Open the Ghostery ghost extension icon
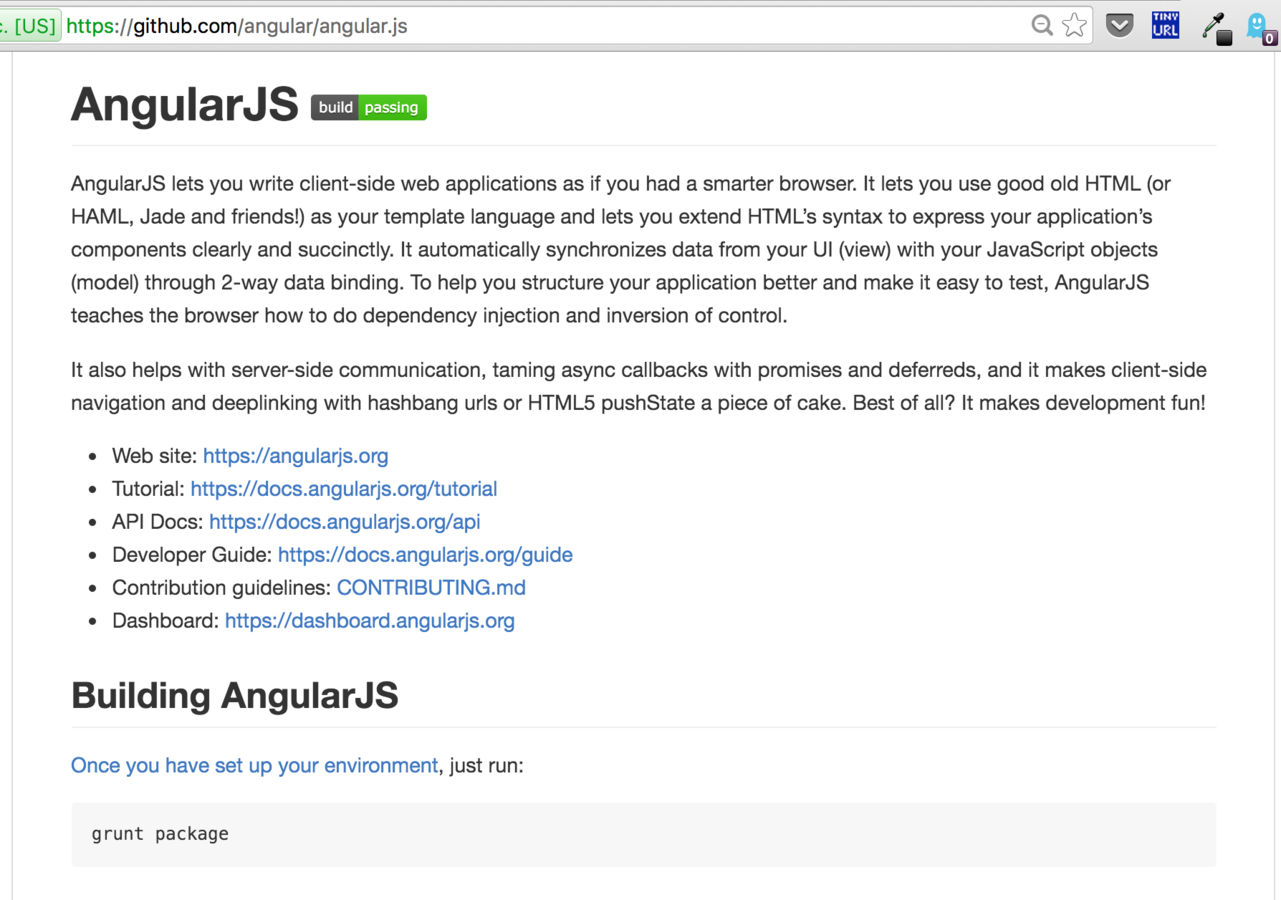The width and height of the screenshot is (1281, 900). (x=1259, y=28)
